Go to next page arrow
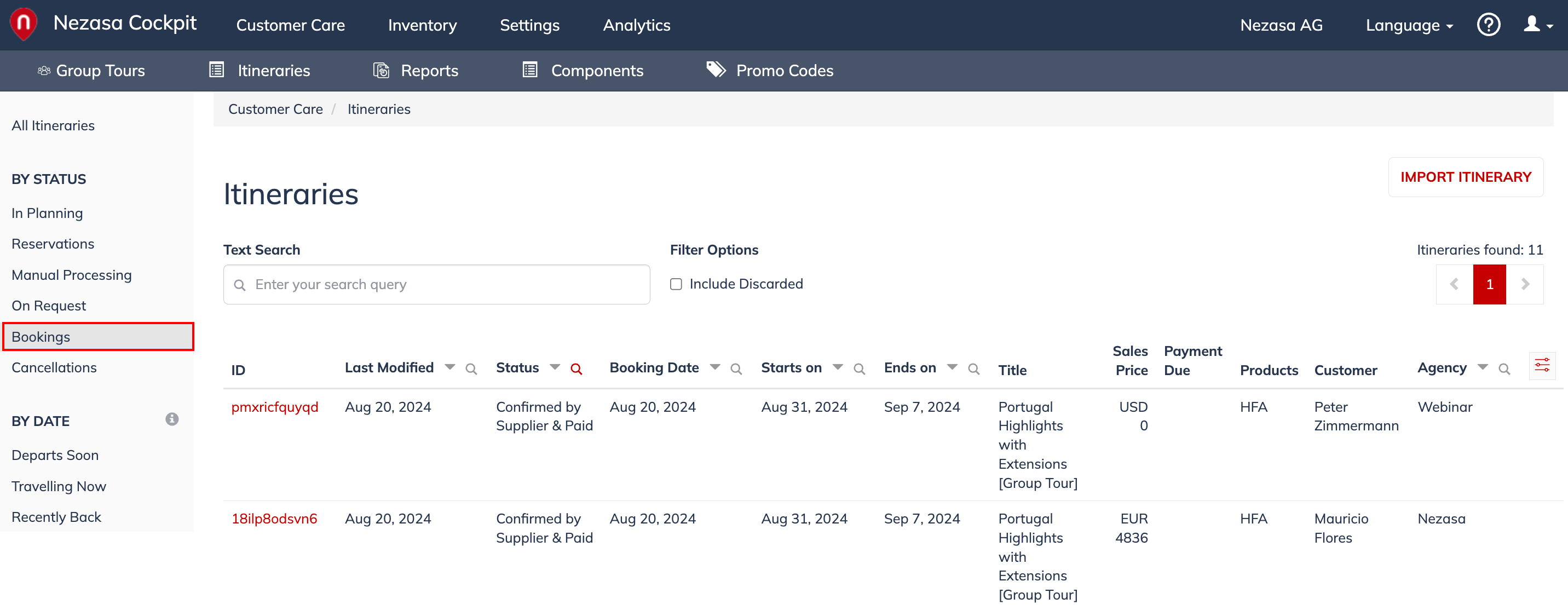This screenshot has height=610, width=1568. (1525, 284)
